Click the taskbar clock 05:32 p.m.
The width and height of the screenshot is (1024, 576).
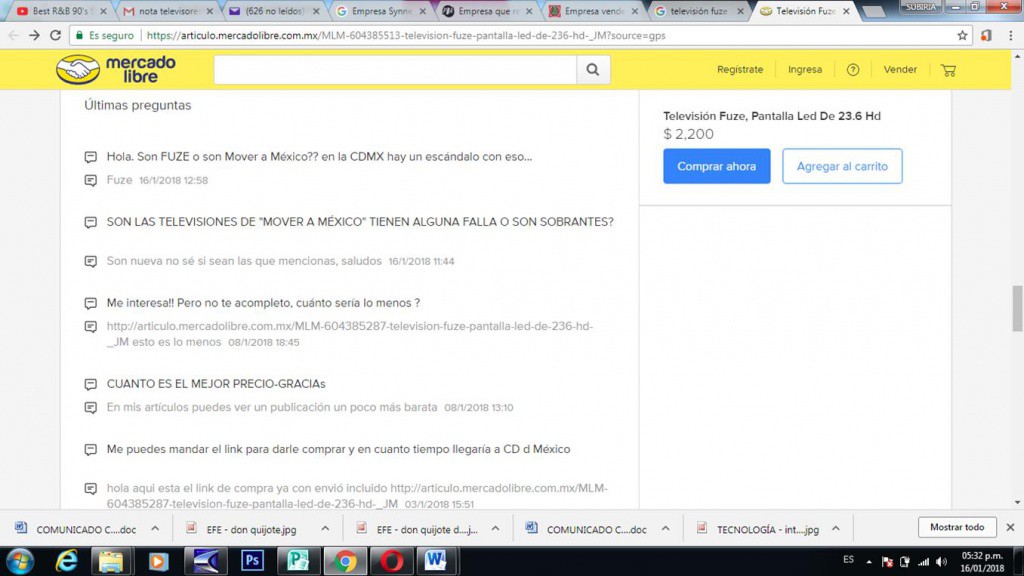(x=982, y=556)
